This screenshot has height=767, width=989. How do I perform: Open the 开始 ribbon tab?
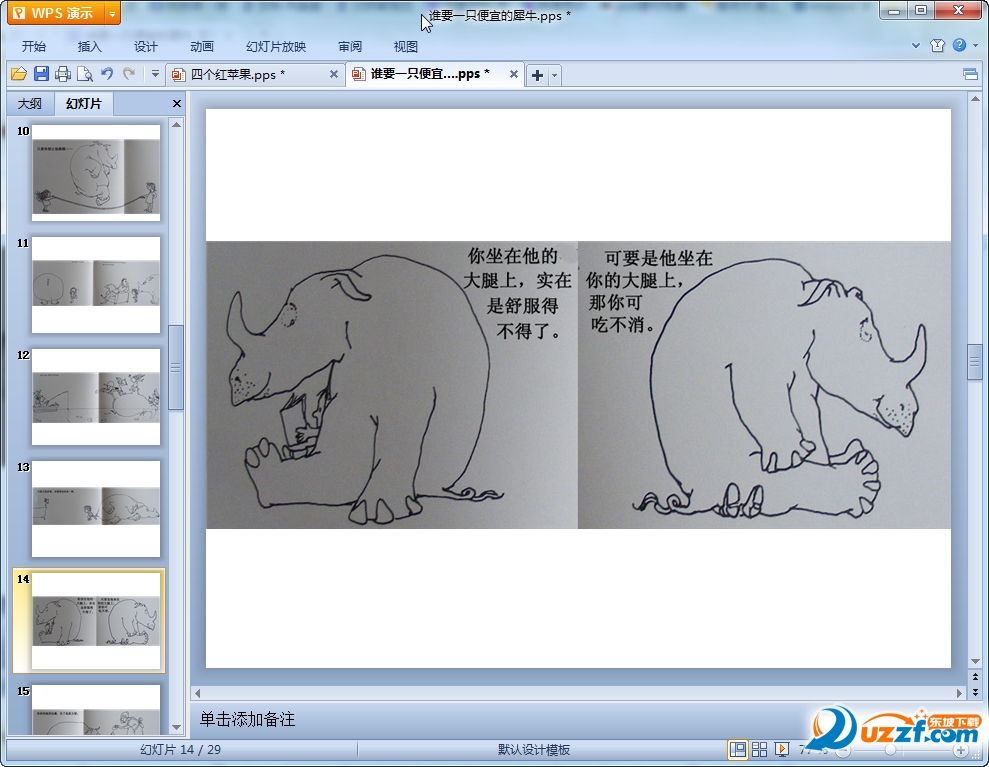pyautogui.click(x=33, y=47)
